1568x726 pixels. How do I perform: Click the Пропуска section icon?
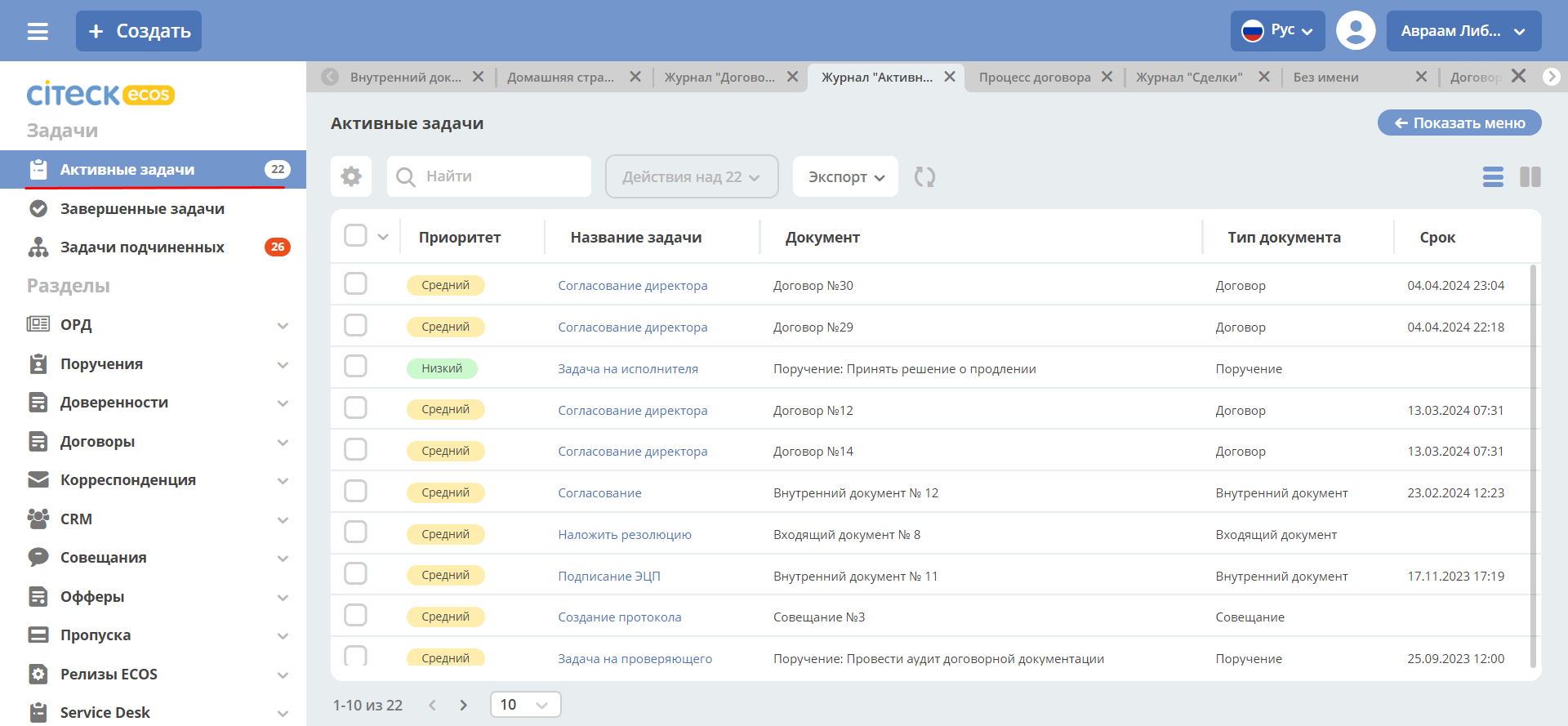38,635
